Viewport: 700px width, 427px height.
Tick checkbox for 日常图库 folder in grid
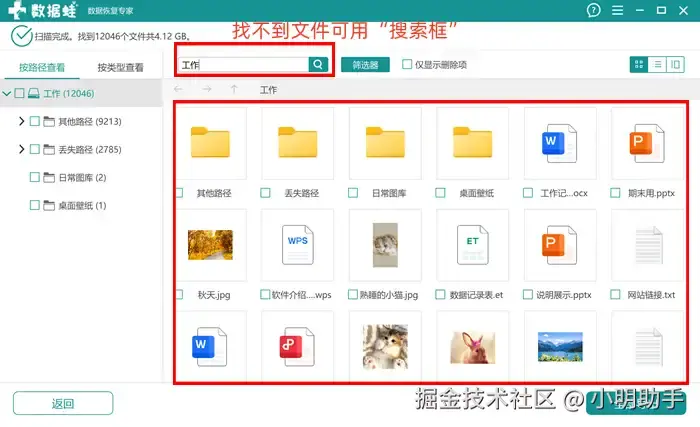[x=353, y=193]
